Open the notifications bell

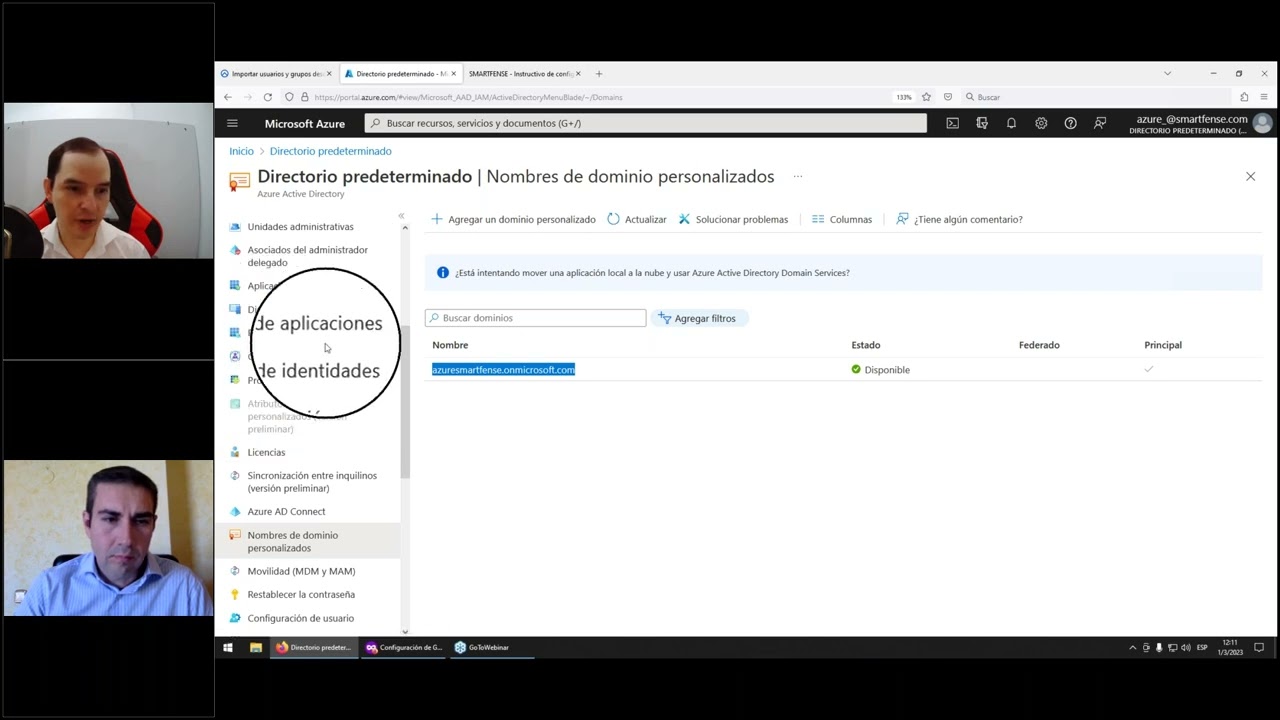1011,123
